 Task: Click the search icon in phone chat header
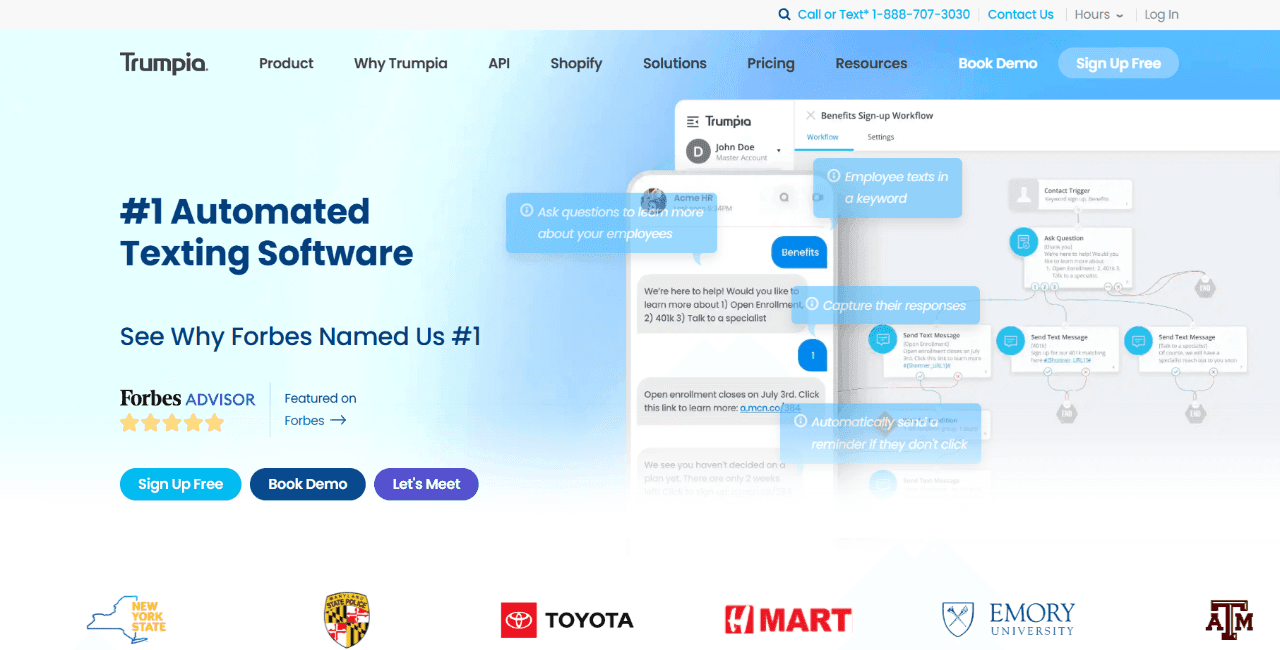tap(785, 198)
